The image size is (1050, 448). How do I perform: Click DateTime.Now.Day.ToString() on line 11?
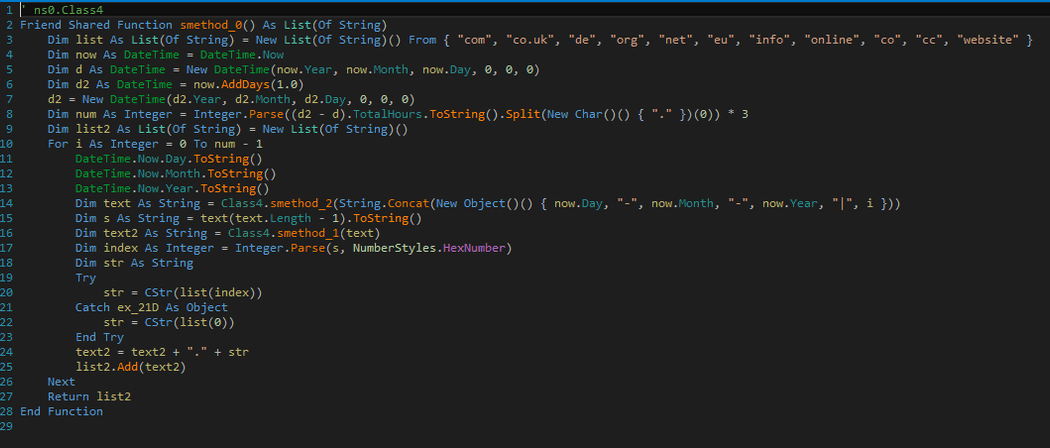click(x=169, y=159)
